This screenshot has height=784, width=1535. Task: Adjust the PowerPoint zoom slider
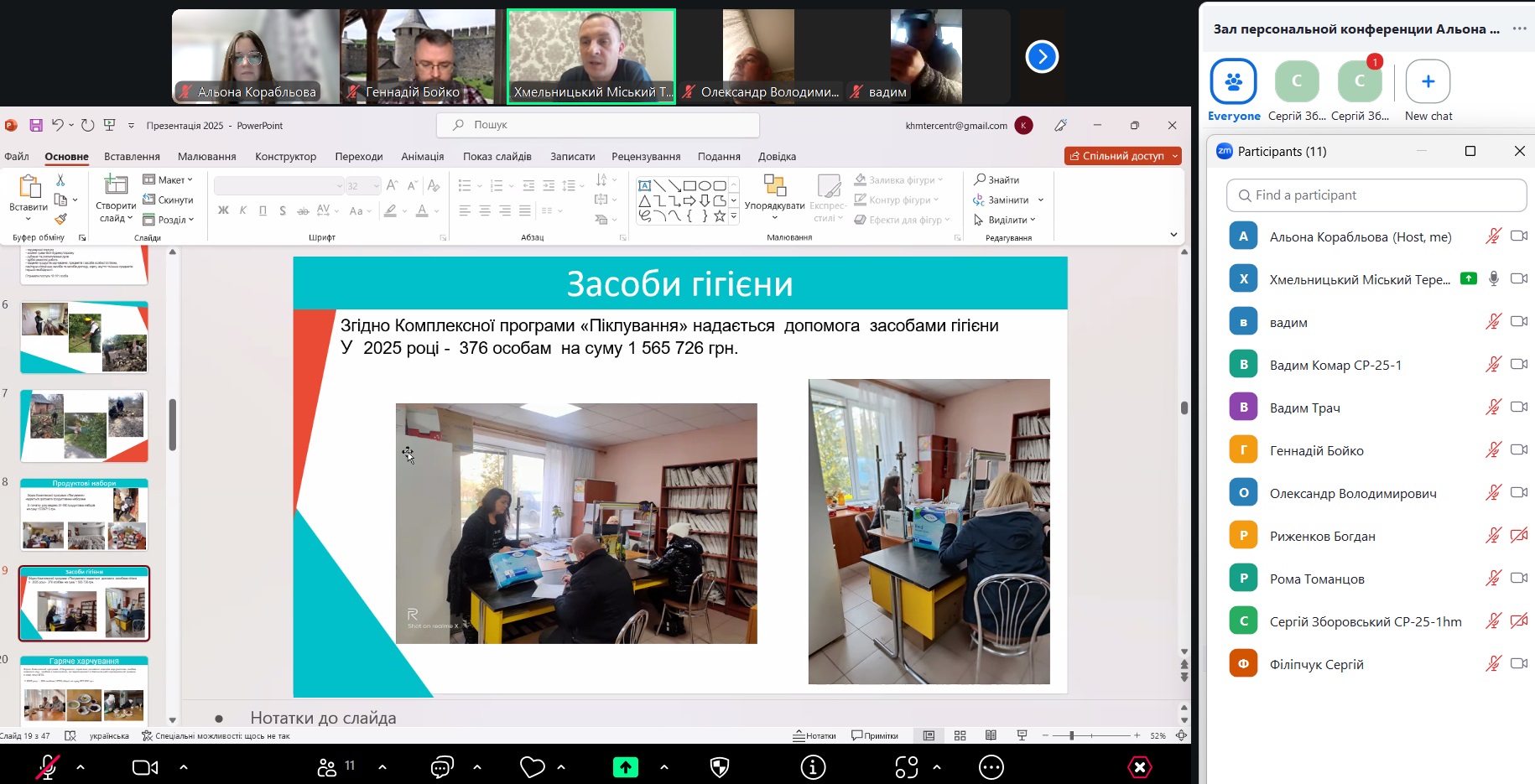coord(1071,735)
